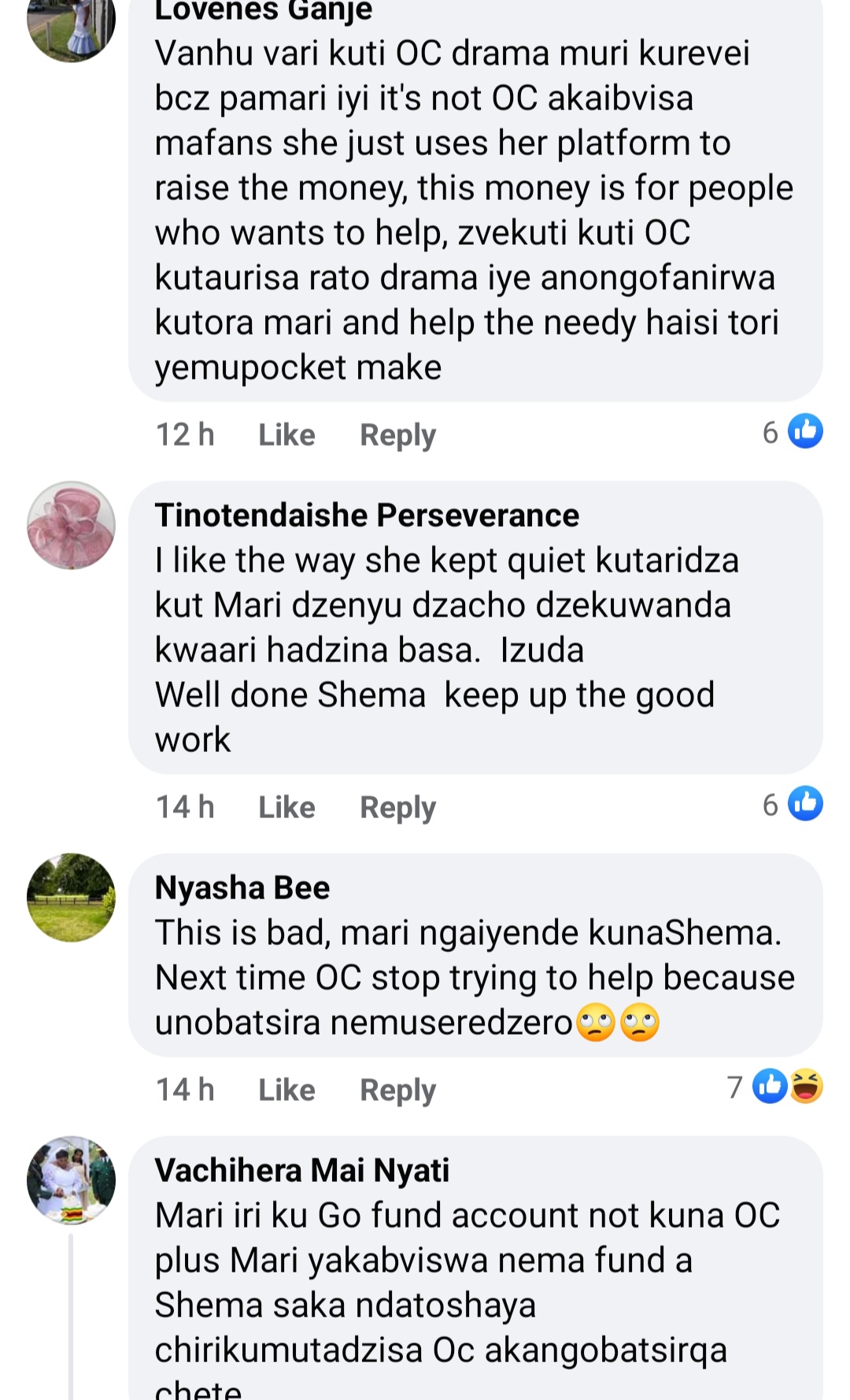The image size is (850, 1400).
Task: View Lovenes Ganje's profile picture
Action: coord(71,24)
